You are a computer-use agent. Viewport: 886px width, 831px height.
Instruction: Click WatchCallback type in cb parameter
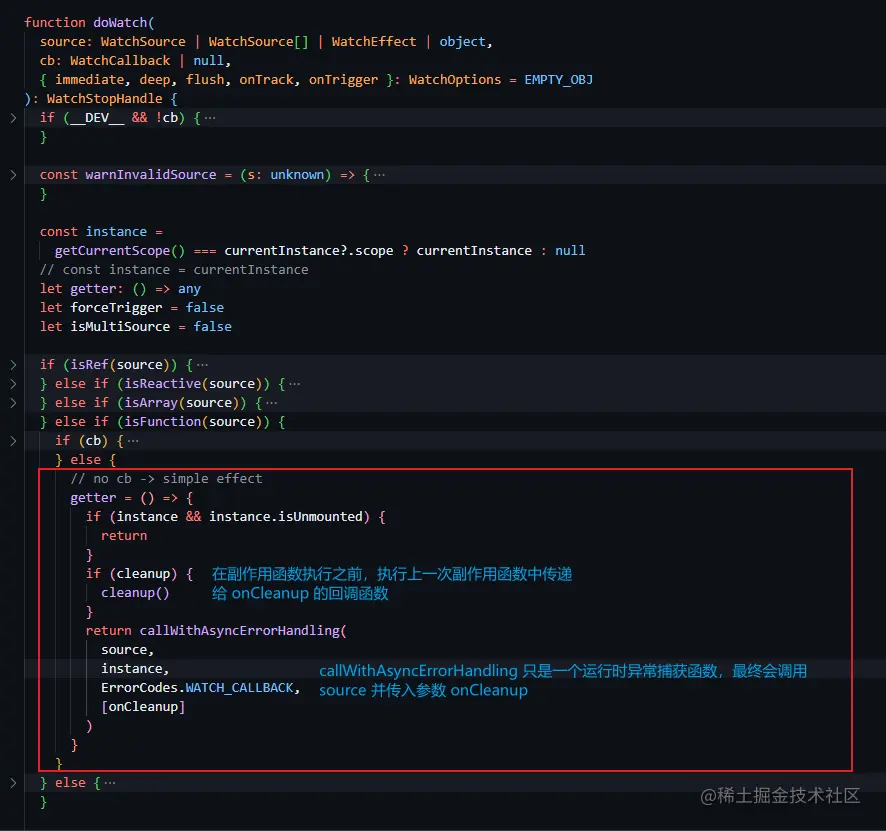[x=120, y=60]
